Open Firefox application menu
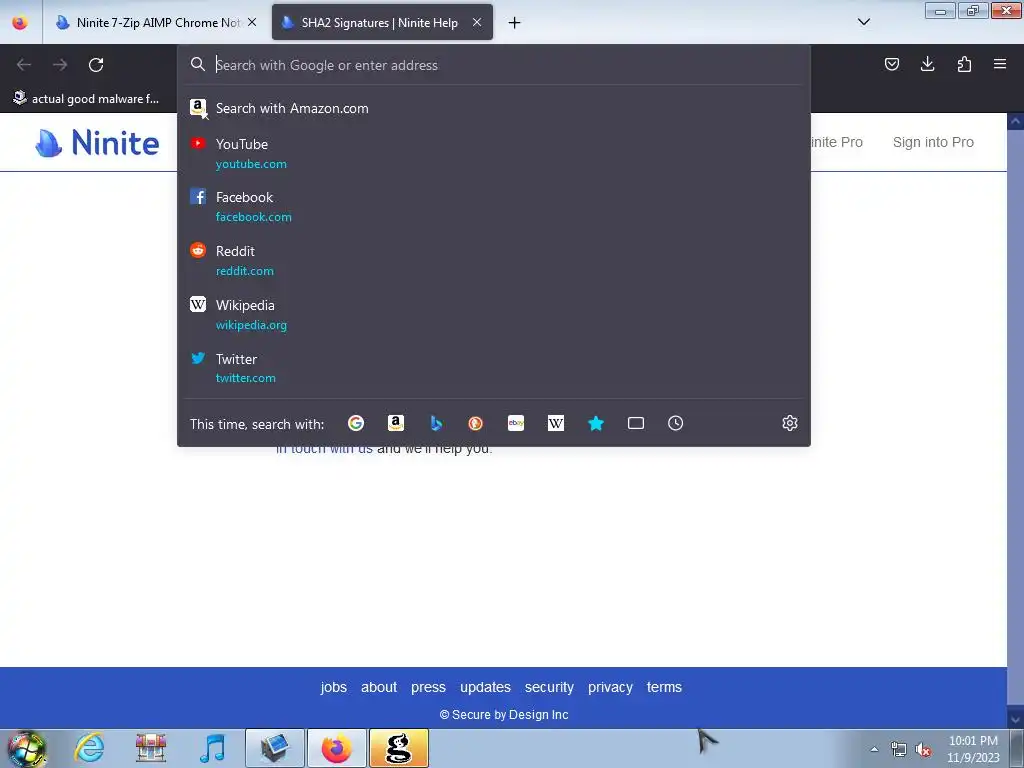Viewport: 1024px width, 768px height. point(1000,64)
